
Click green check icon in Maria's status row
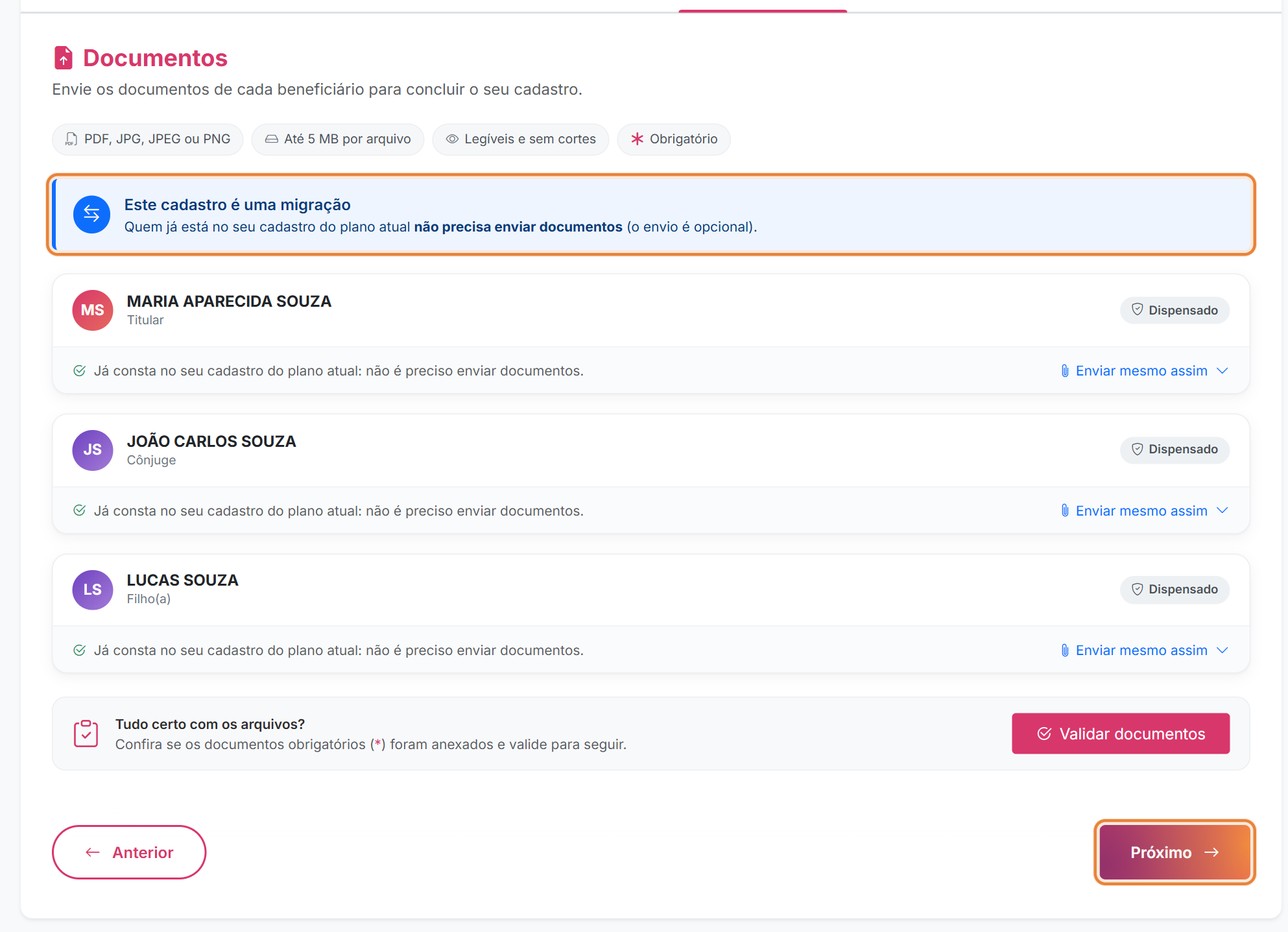coord(80,371)
